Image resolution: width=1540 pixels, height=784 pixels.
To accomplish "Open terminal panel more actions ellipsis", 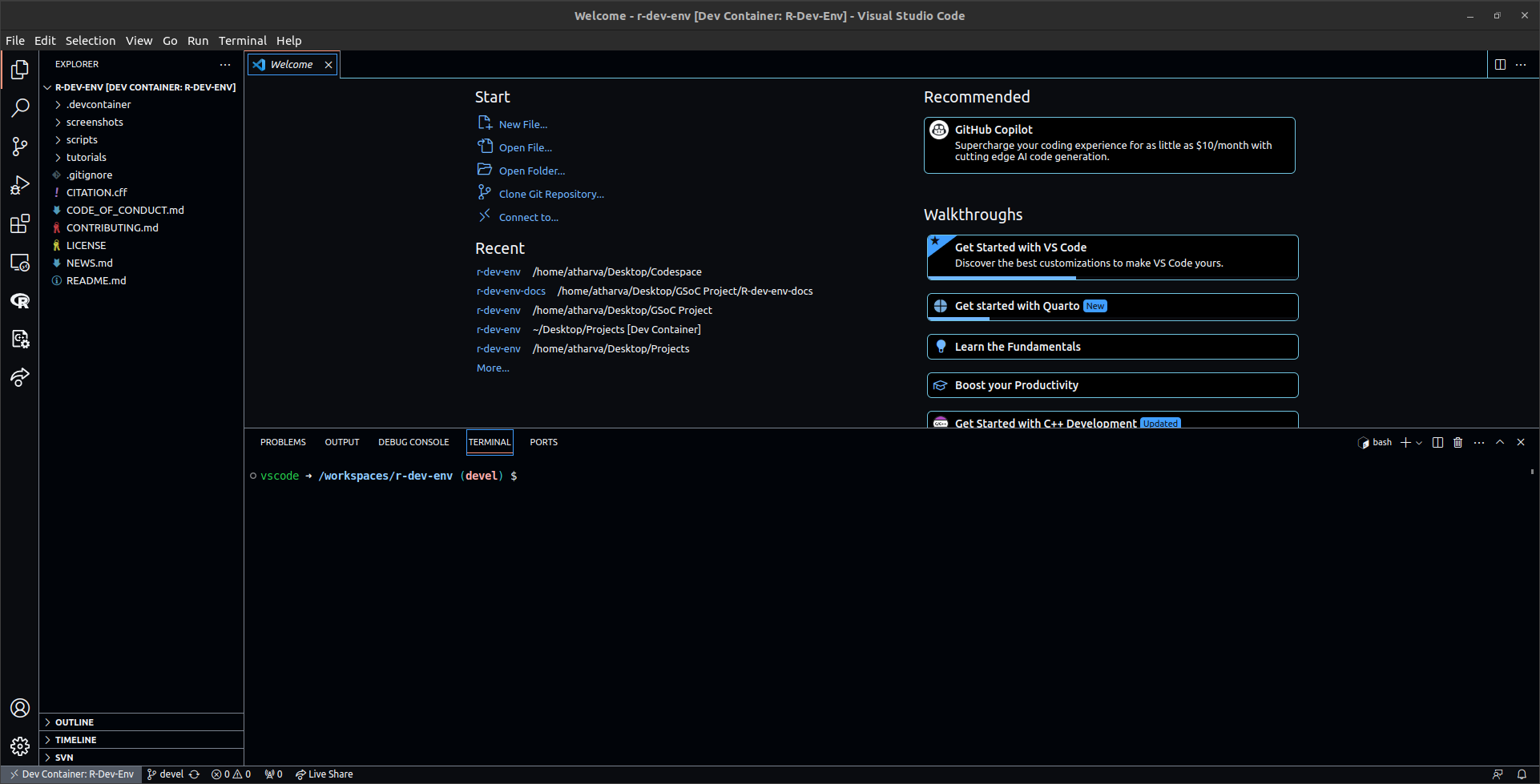I will 1479,442.
